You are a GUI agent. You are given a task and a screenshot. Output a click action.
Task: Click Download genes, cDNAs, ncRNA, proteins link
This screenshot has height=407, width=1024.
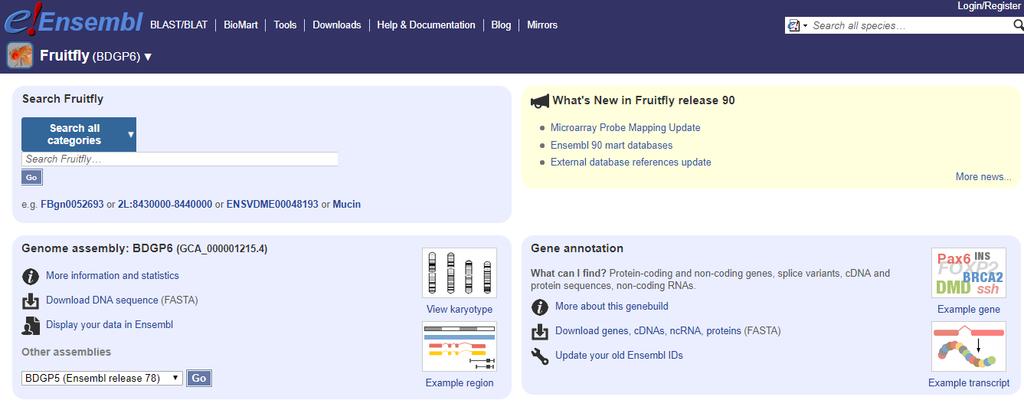648,331
